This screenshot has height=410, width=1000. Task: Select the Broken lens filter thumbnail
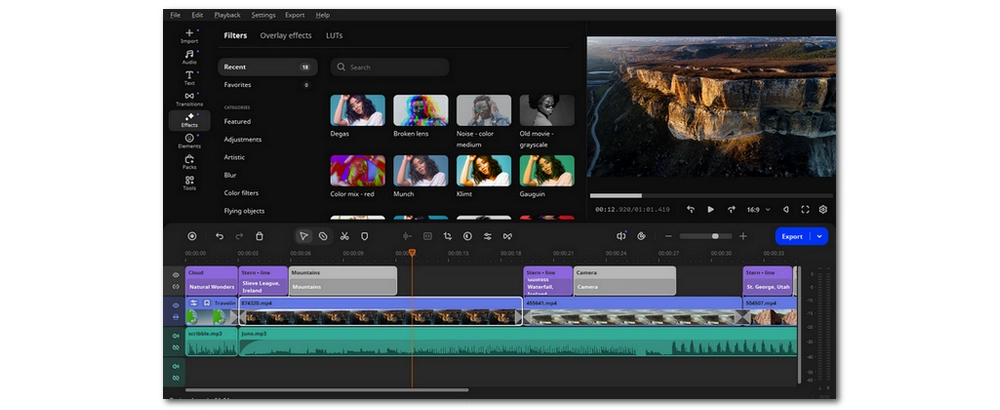pos(420,110)
